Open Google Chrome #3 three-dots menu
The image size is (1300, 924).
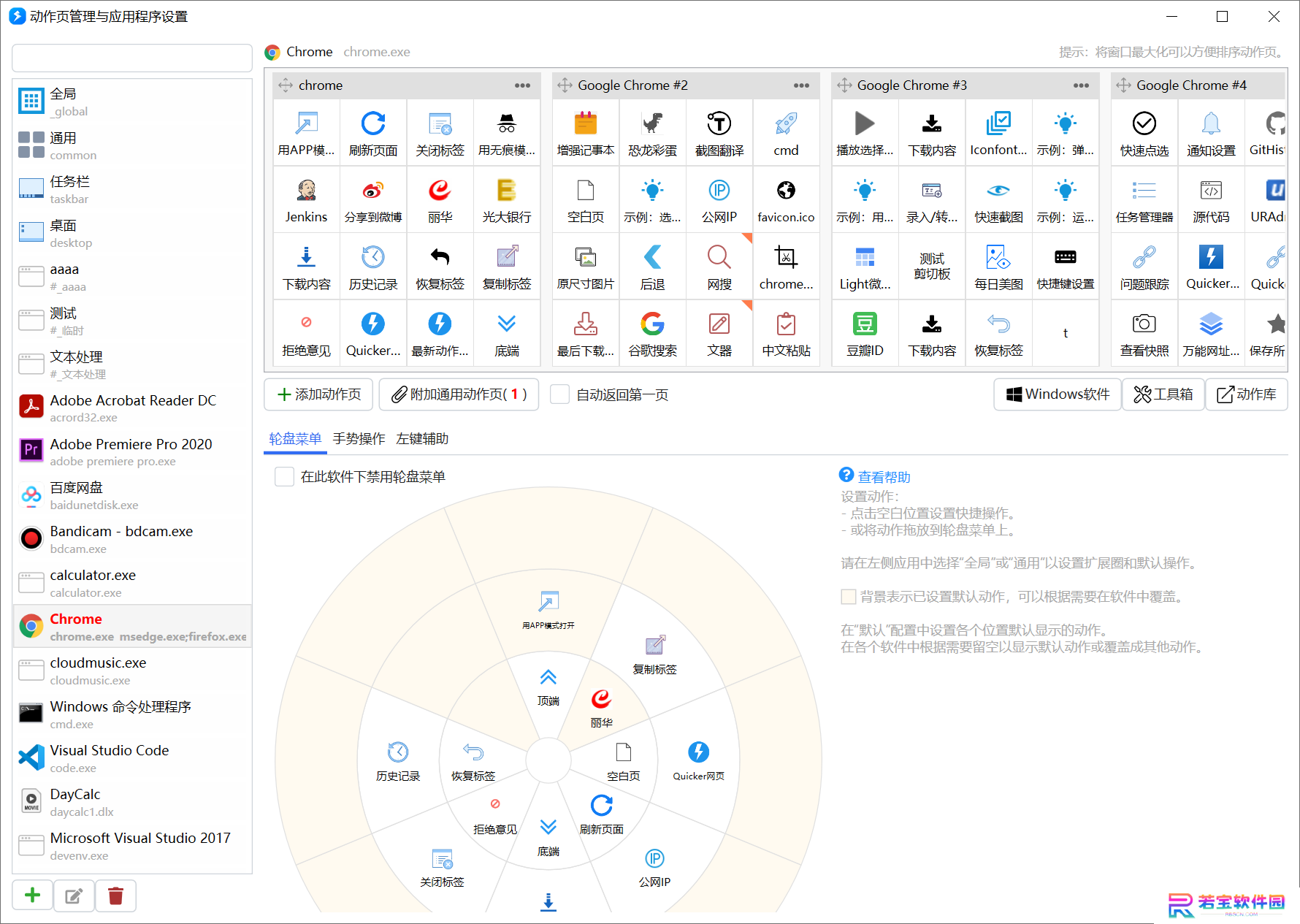click(x=1081, y=85)
